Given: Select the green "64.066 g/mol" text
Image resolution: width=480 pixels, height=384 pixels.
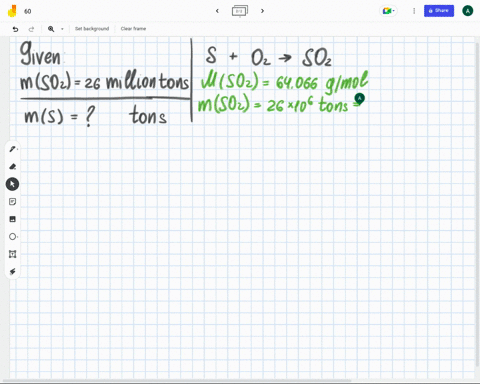Looking at the screenshot, I should (322, 82).
